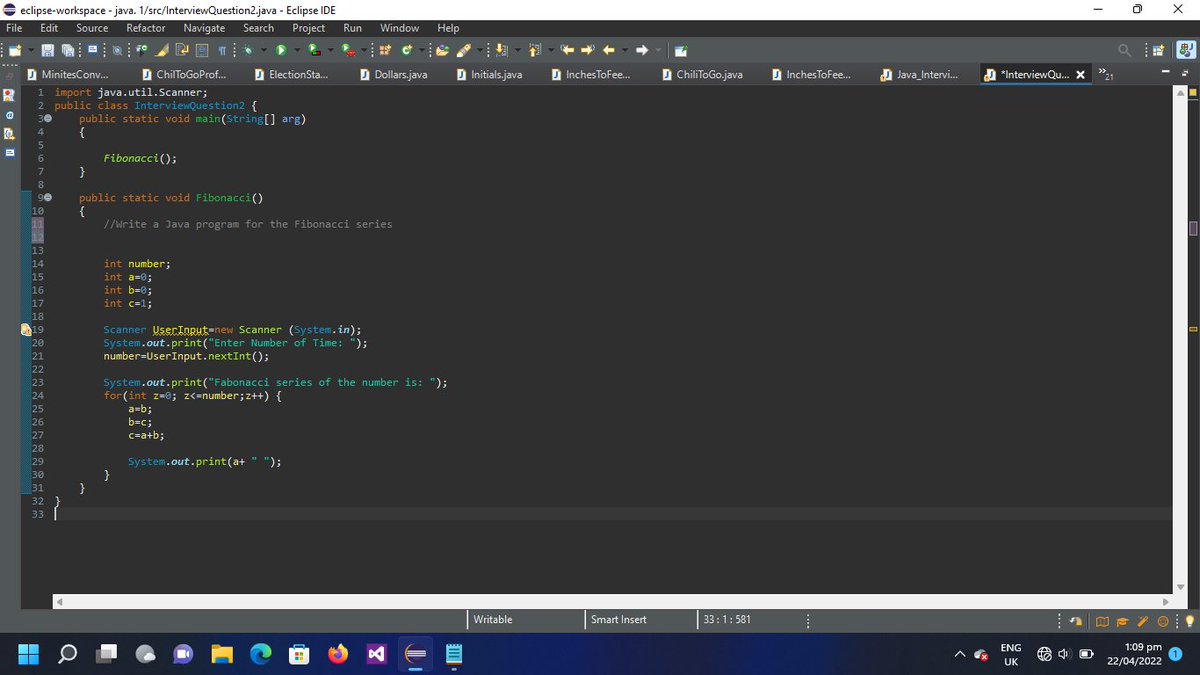Click the Open Perspective icon
The width and height of the screenshot is (1200, 675).
click(x=1158, y=50)
